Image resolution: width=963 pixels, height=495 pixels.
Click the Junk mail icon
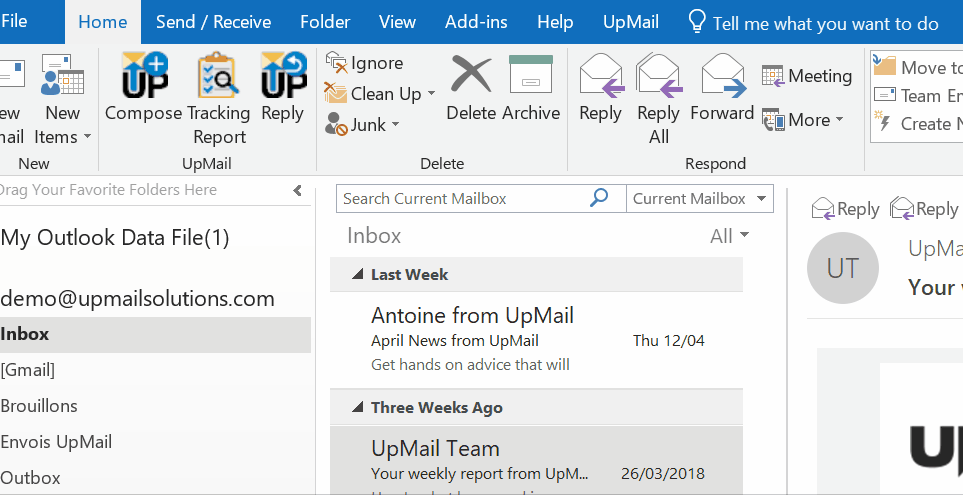[x=336, y=124]
